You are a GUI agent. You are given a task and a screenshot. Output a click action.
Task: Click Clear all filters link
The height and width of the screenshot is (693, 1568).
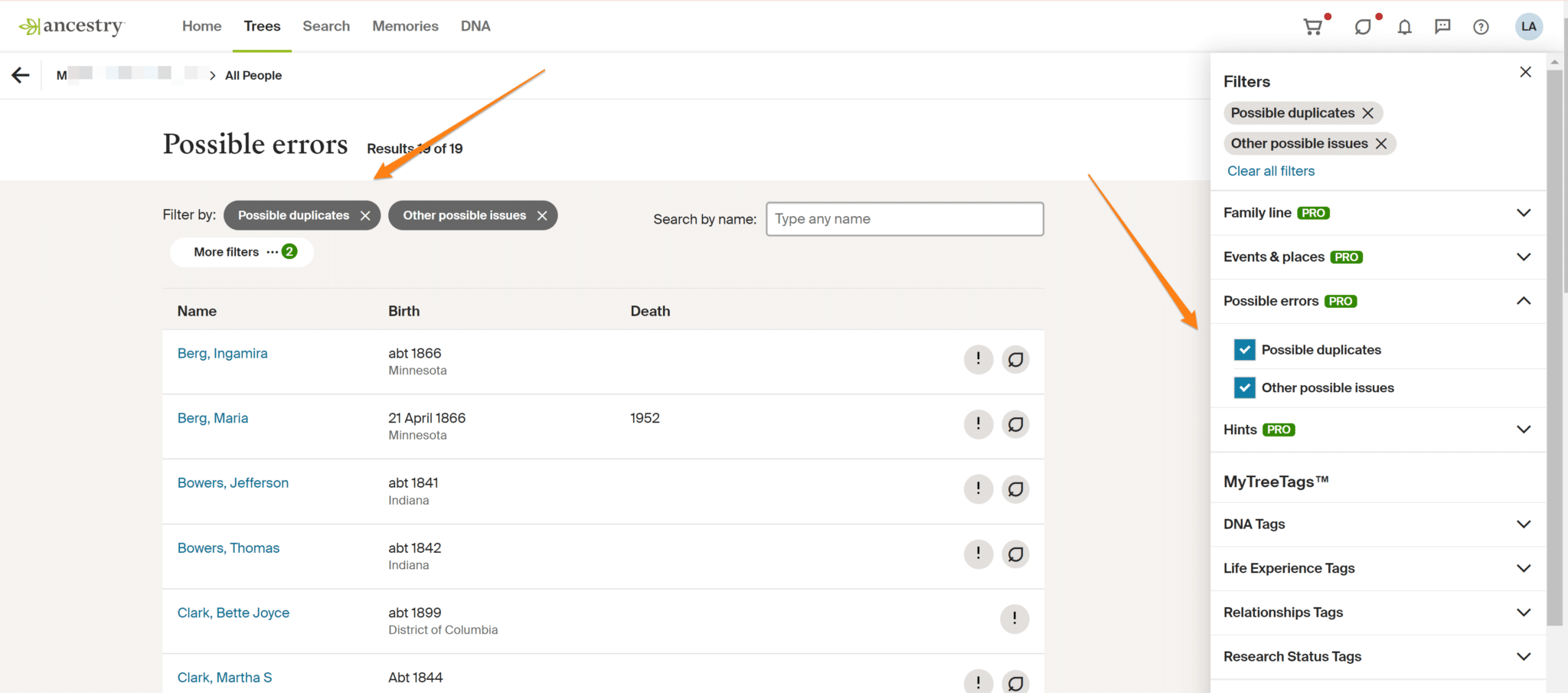click(1271, 172)
